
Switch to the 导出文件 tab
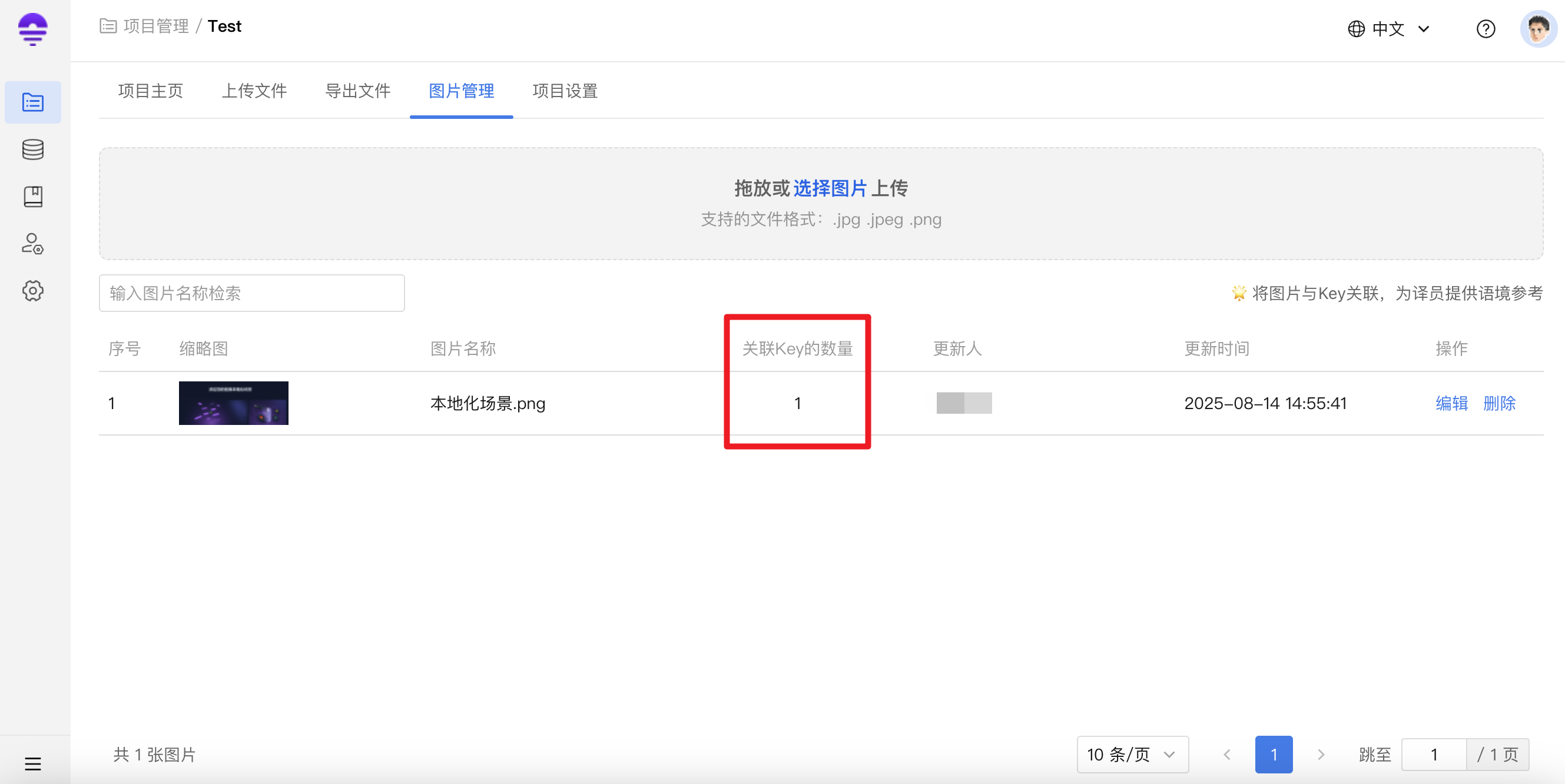(358, 91)
